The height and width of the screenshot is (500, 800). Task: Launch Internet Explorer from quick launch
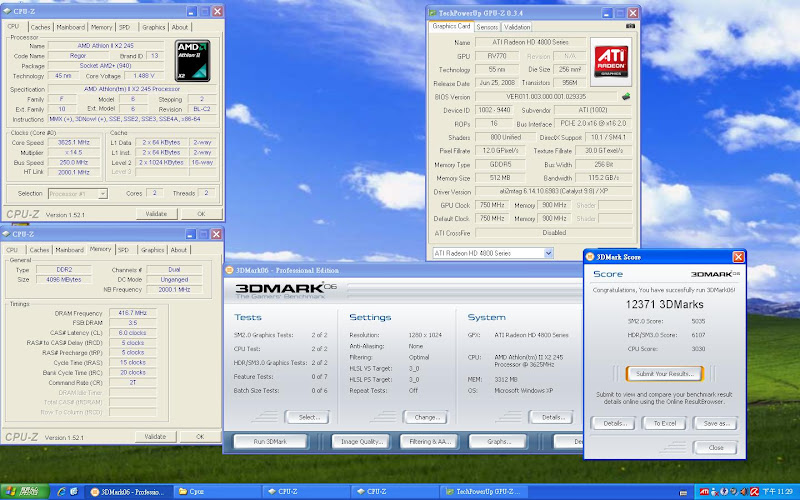[62, 492]
